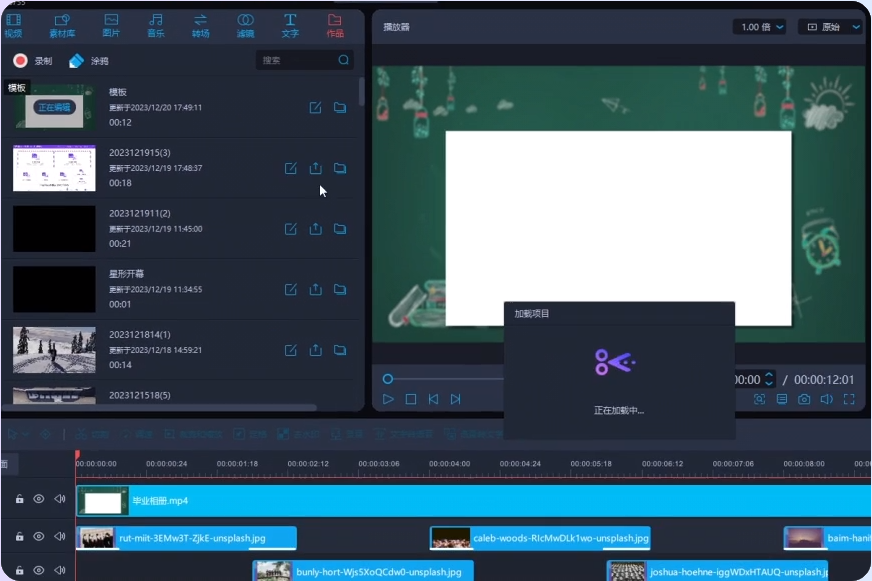Screen dimensions: 872x581
Task: Click the preview zoom-focus icon
Action: [759, 399]
